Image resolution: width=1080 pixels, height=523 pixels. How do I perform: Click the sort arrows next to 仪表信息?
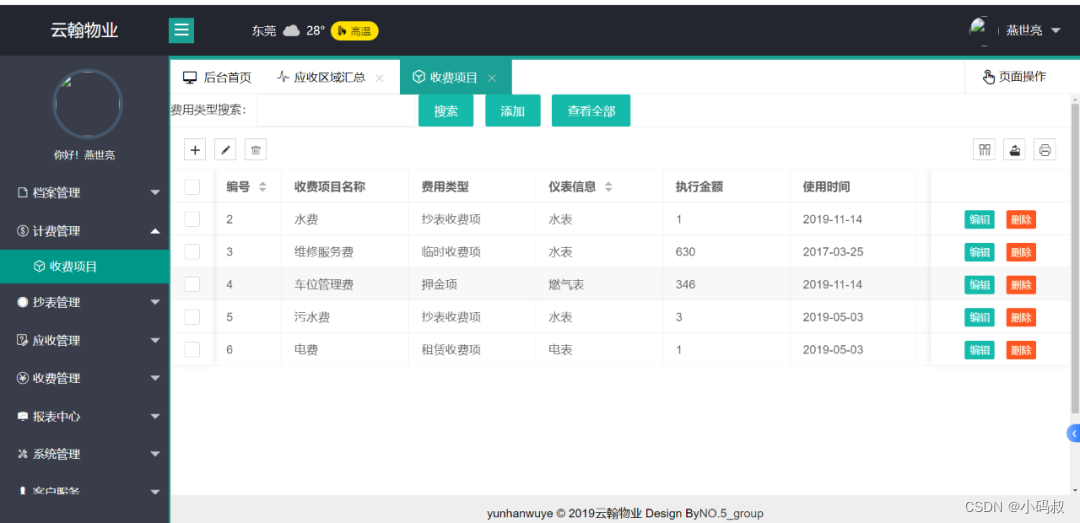pos(608,187)
